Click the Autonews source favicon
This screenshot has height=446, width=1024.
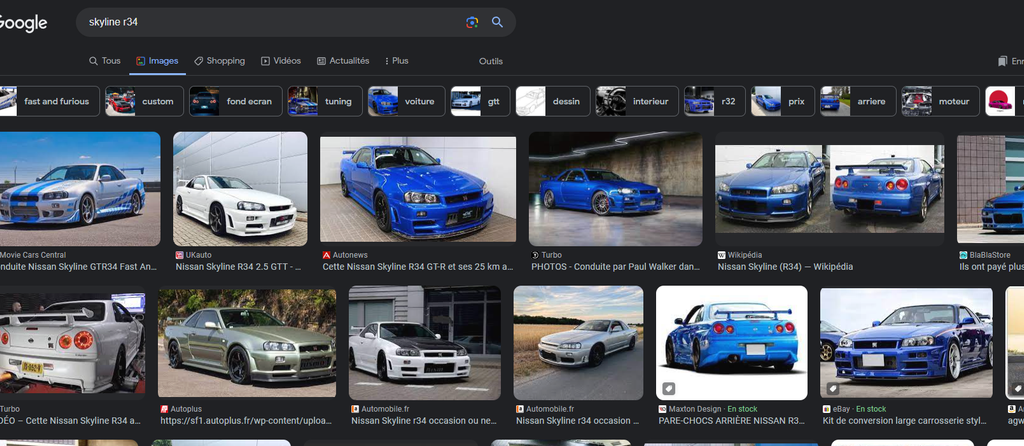coord(326,255)
